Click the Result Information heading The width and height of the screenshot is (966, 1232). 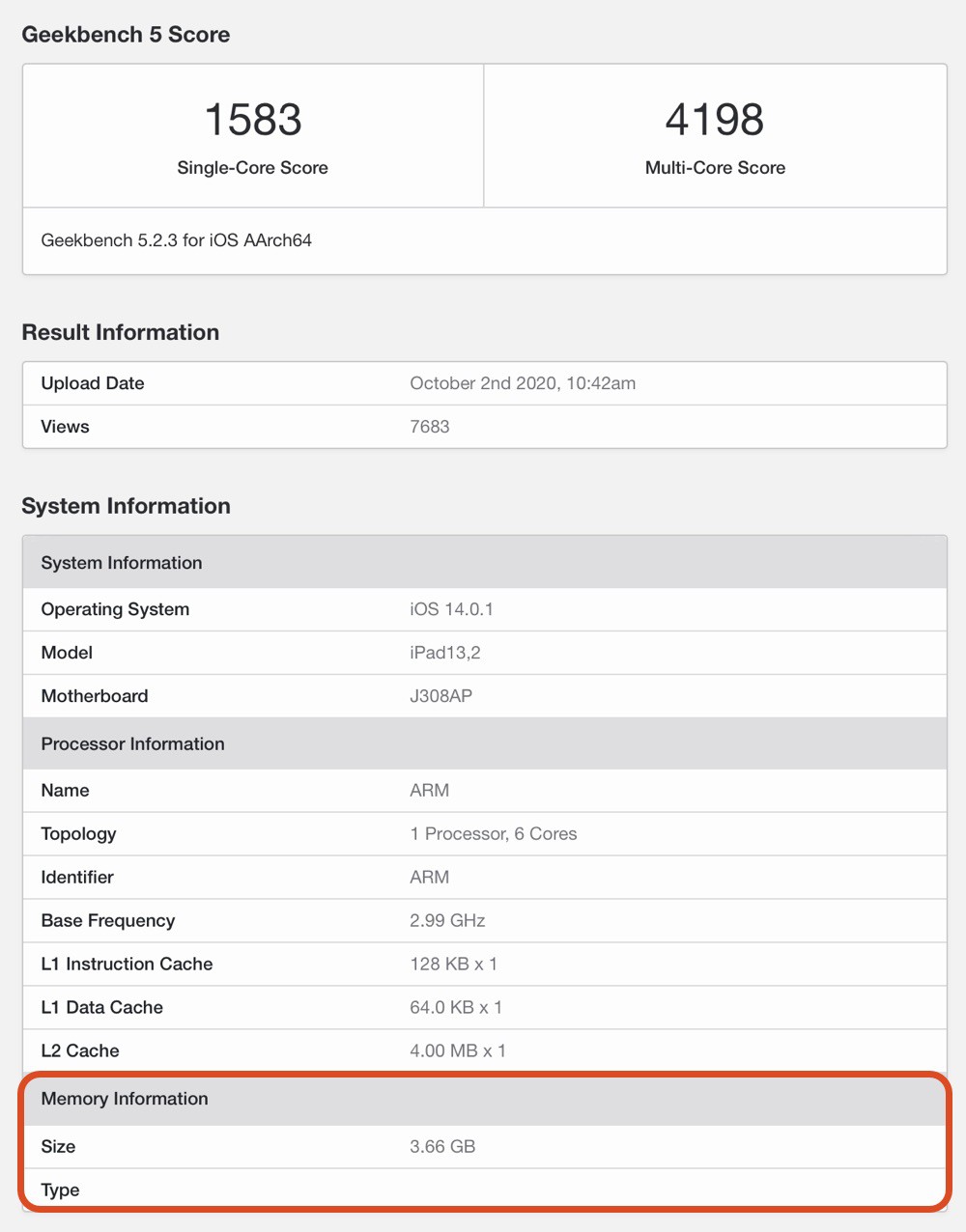121,332
